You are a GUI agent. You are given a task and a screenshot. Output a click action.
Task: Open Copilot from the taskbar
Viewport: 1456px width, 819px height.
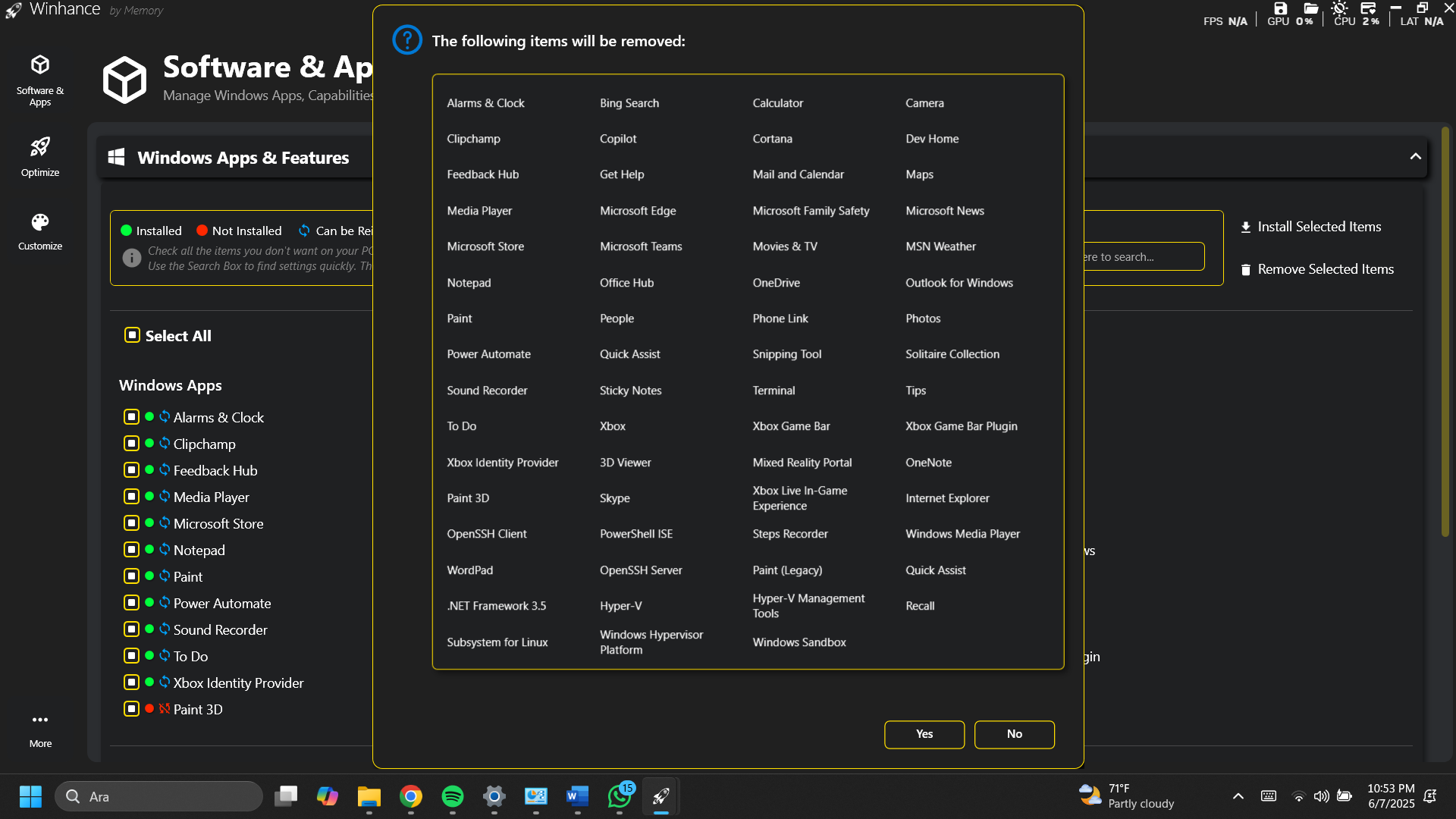pyautogui.click(x=328, y=796)
